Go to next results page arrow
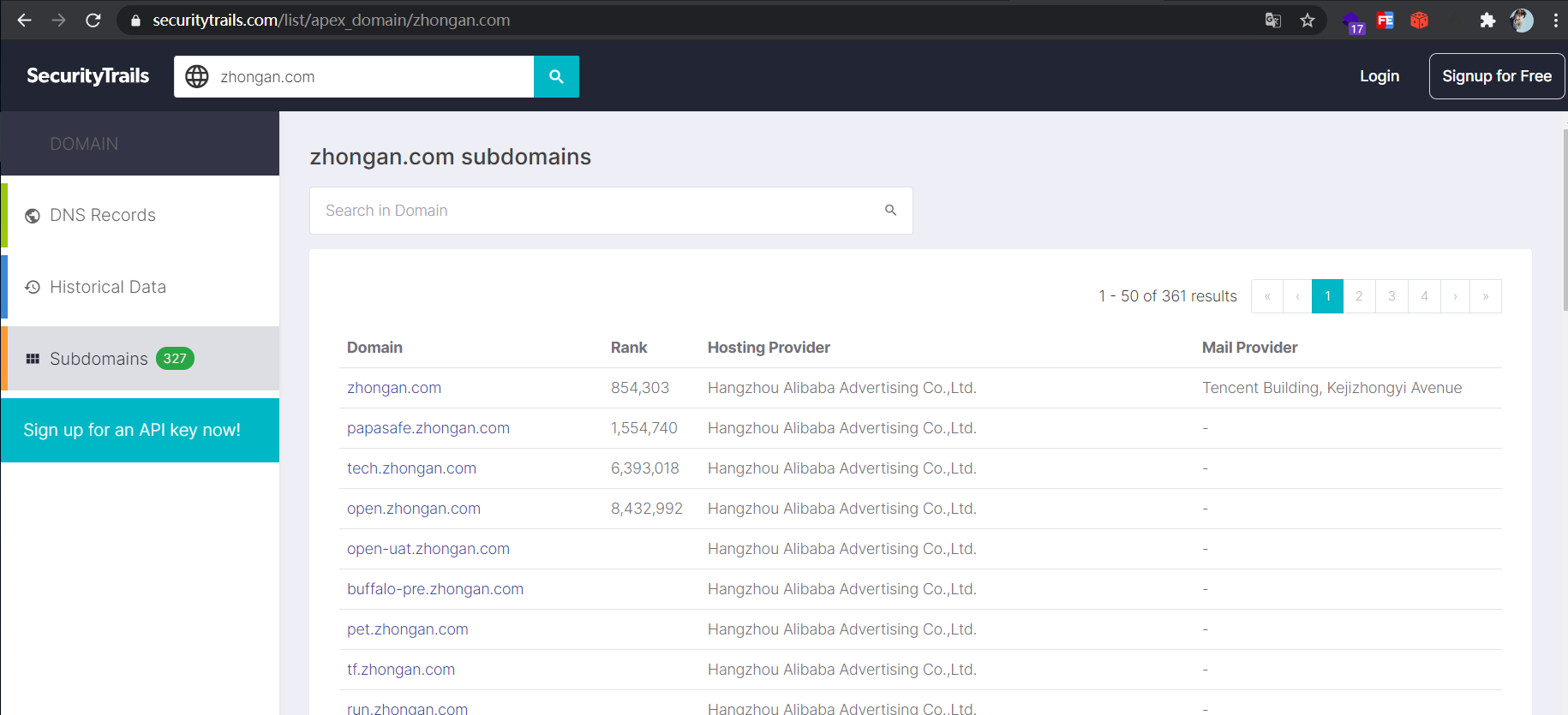 tap(1455, 296)
